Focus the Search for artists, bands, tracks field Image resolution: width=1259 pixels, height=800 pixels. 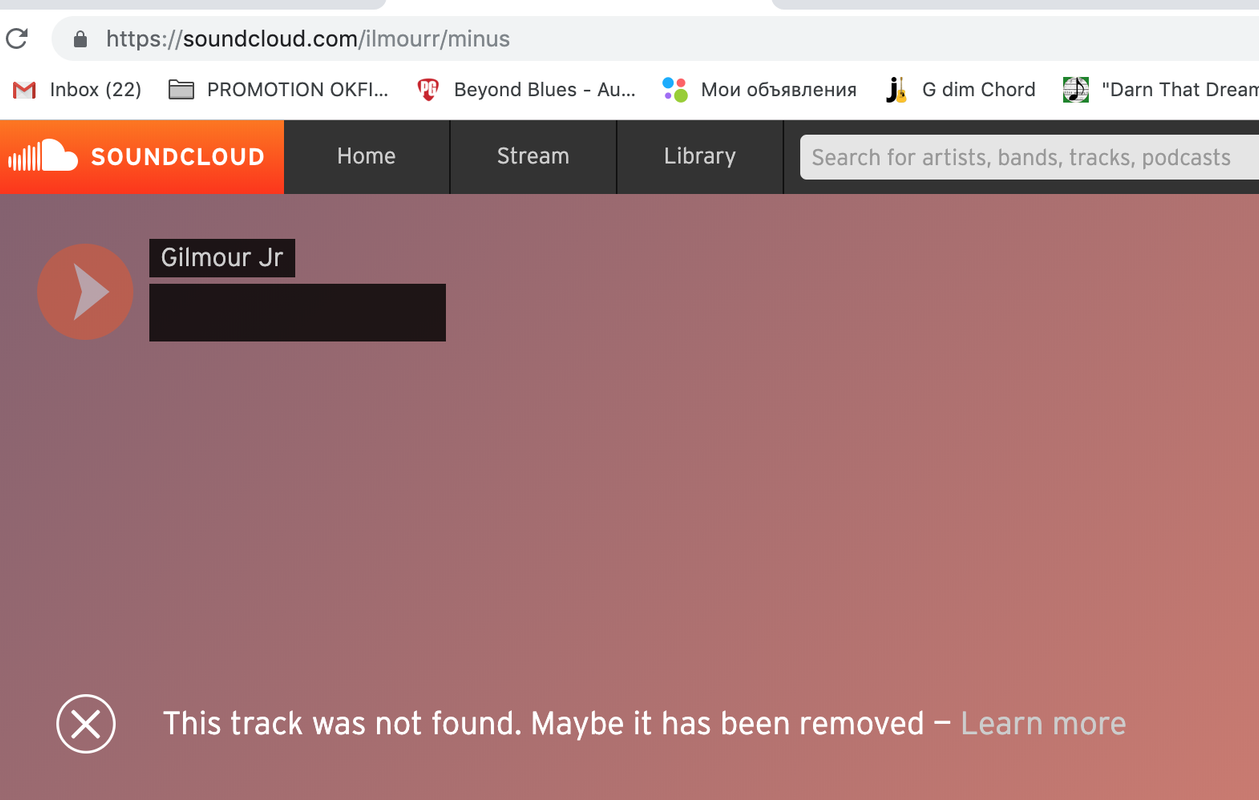(x=1030, y=157)
